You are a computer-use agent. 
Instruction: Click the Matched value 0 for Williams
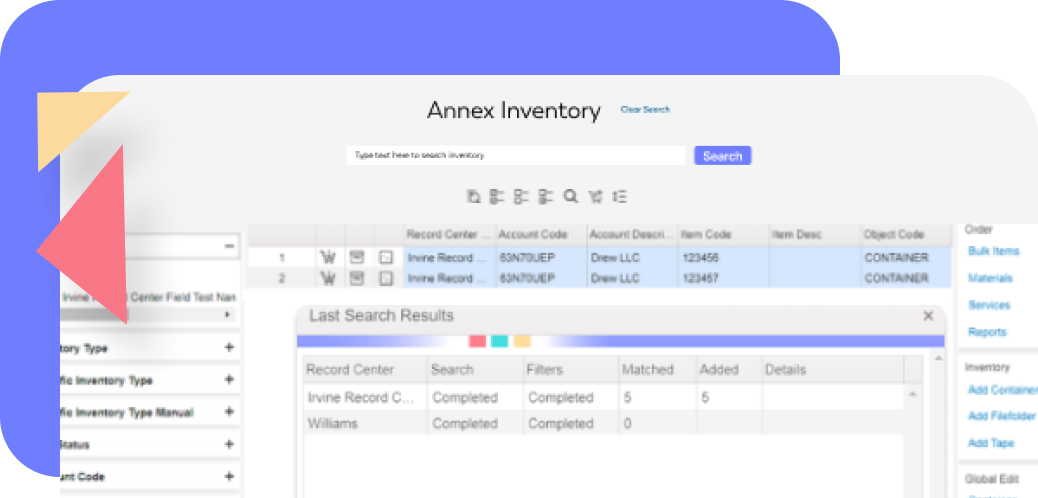[x=627, y=423]
